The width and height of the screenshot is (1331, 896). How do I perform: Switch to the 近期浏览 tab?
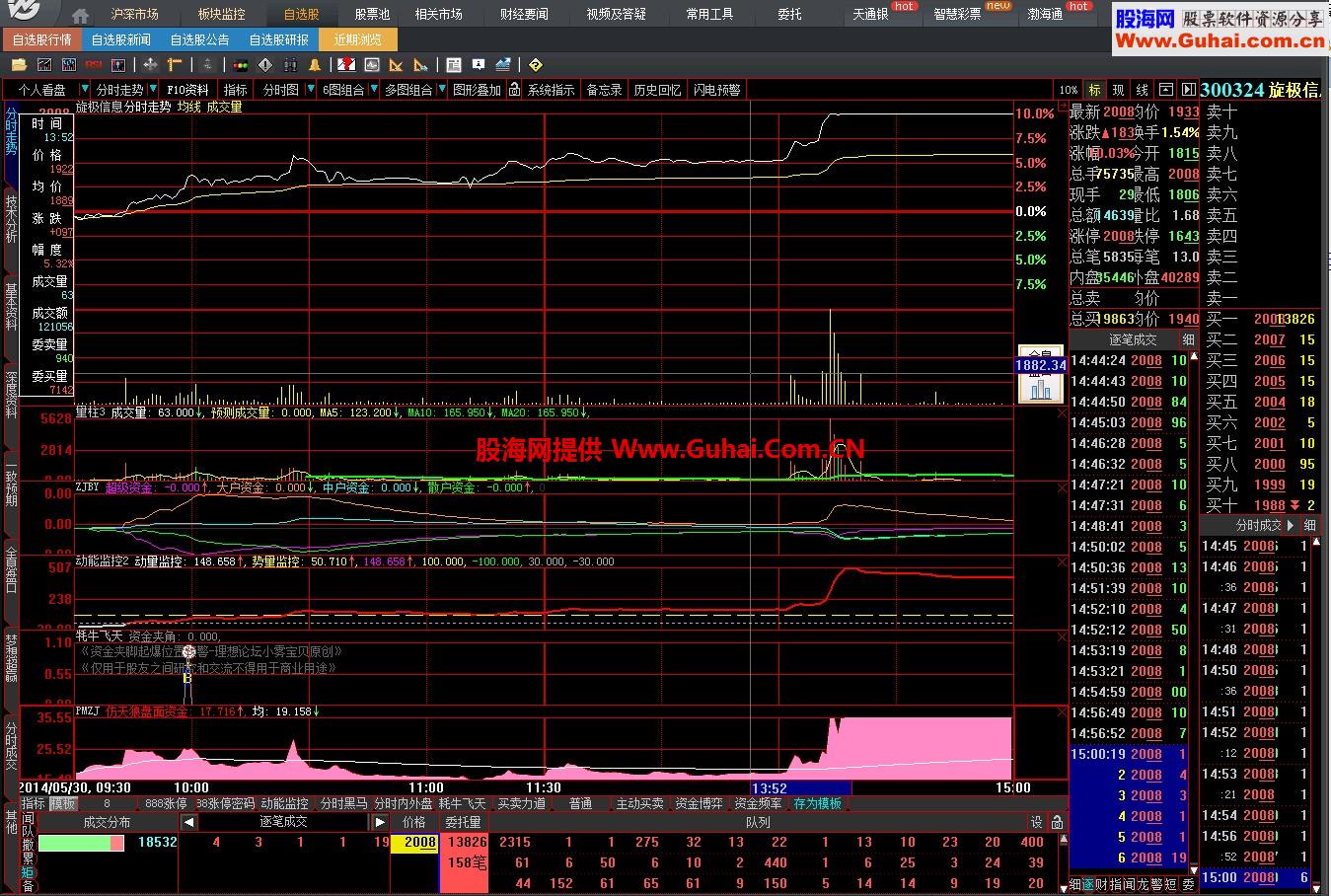[x=358, y=40]
